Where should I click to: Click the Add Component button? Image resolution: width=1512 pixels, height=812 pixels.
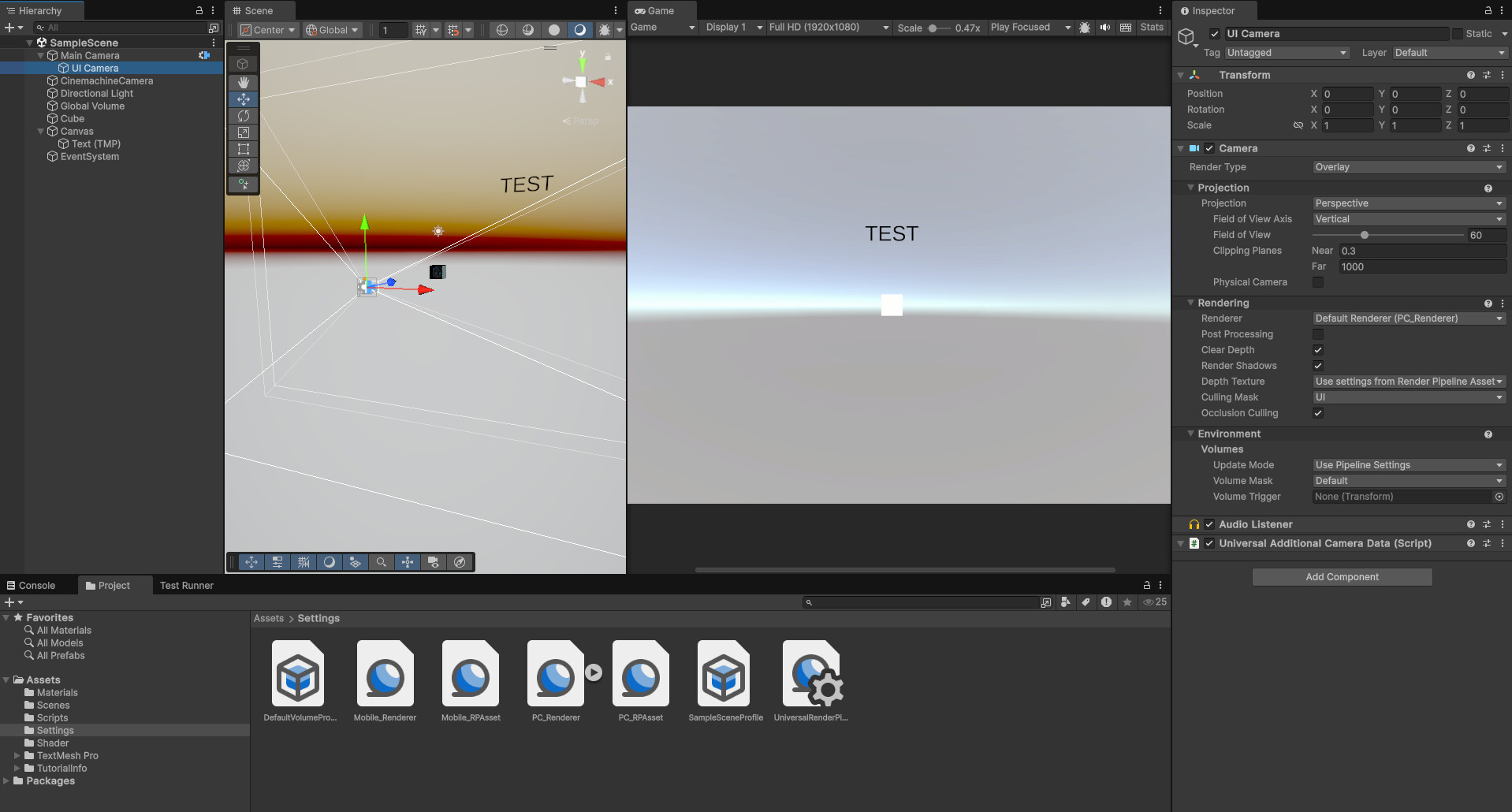[x=1341, y=576]
